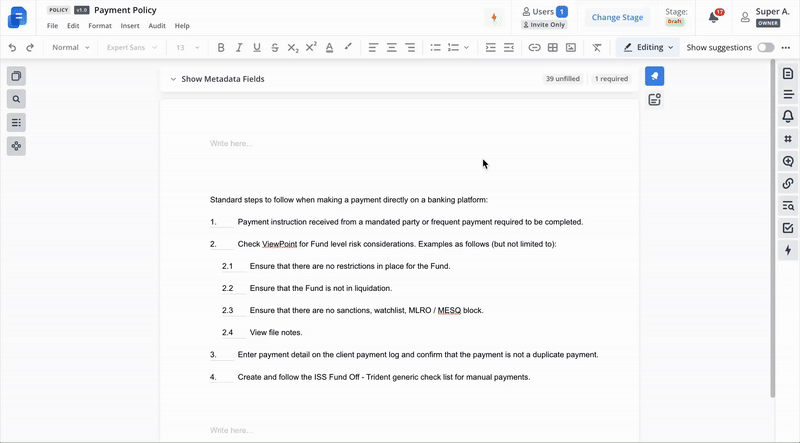Open the Expert Sans font dropdown

131,47
